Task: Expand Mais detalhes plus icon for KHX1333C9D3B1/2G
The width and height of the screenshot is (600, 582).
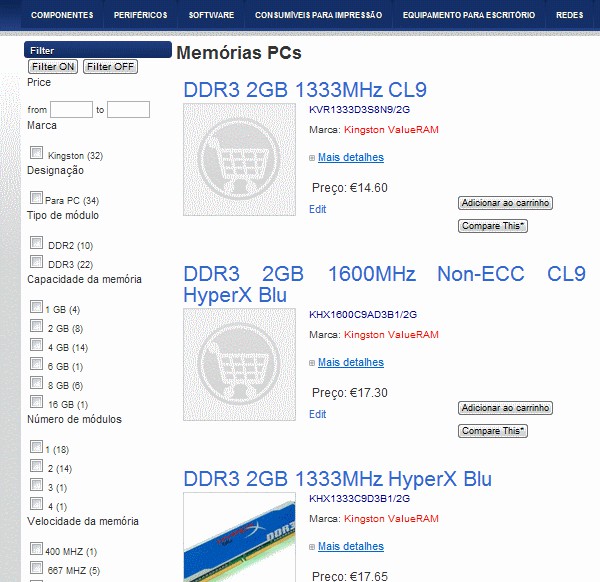Action: pyautogui.click(x=312, y=547)
